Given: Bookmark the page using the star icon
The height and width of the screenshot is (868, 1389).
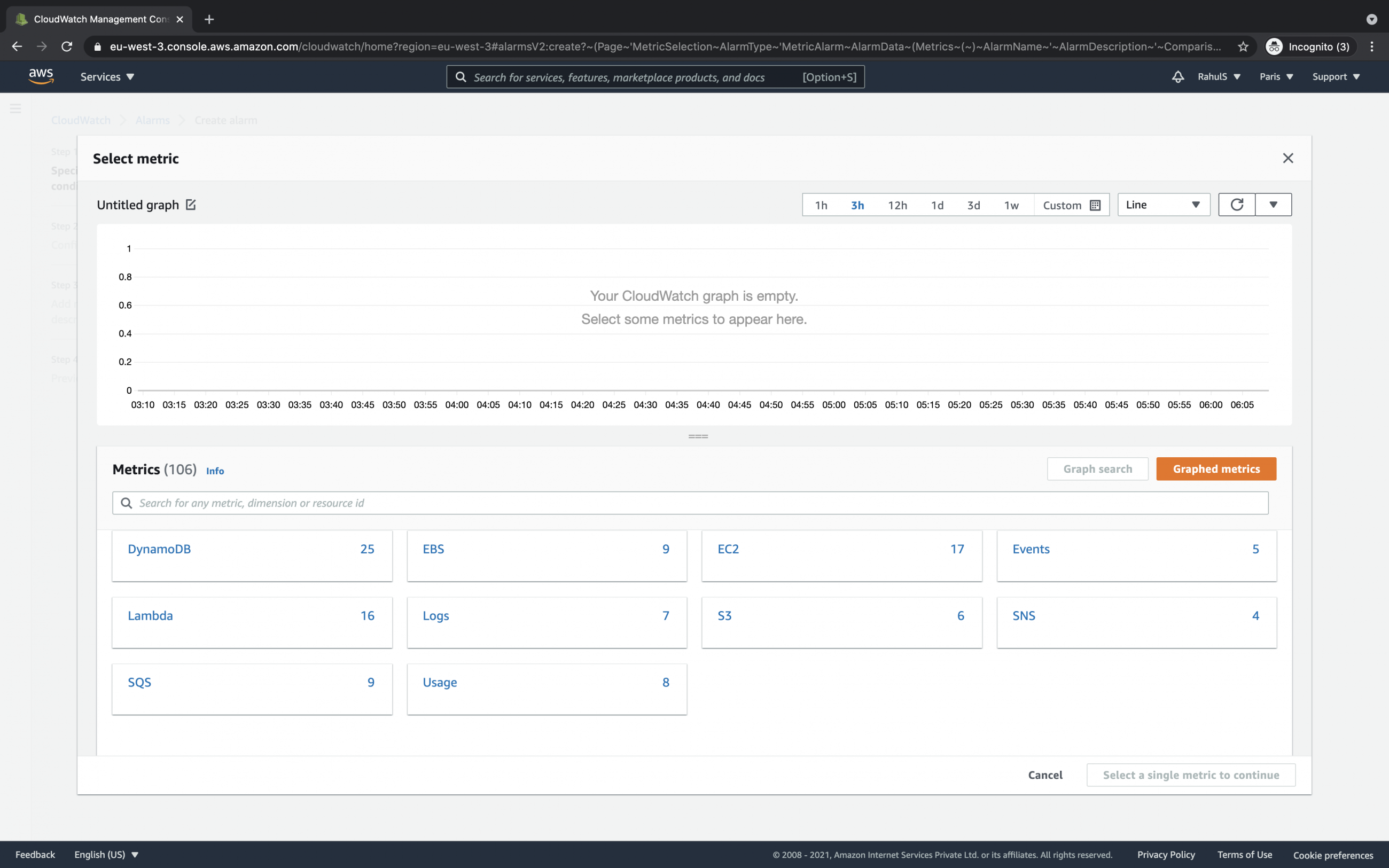Looking at the screenshot, I should click(1243, 46).
